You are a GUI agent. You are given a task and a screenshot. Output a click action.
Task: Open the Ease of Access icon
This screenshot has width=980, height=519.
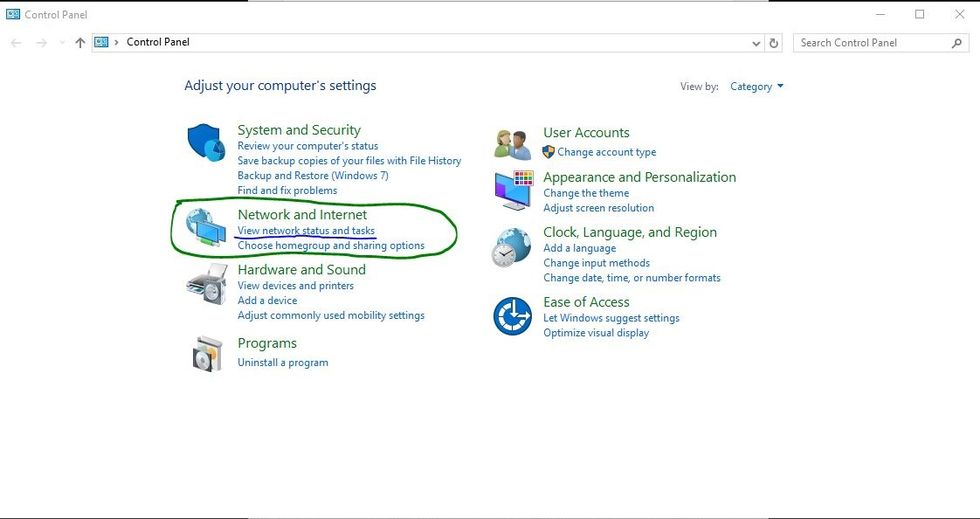click(x=512, y=317)
